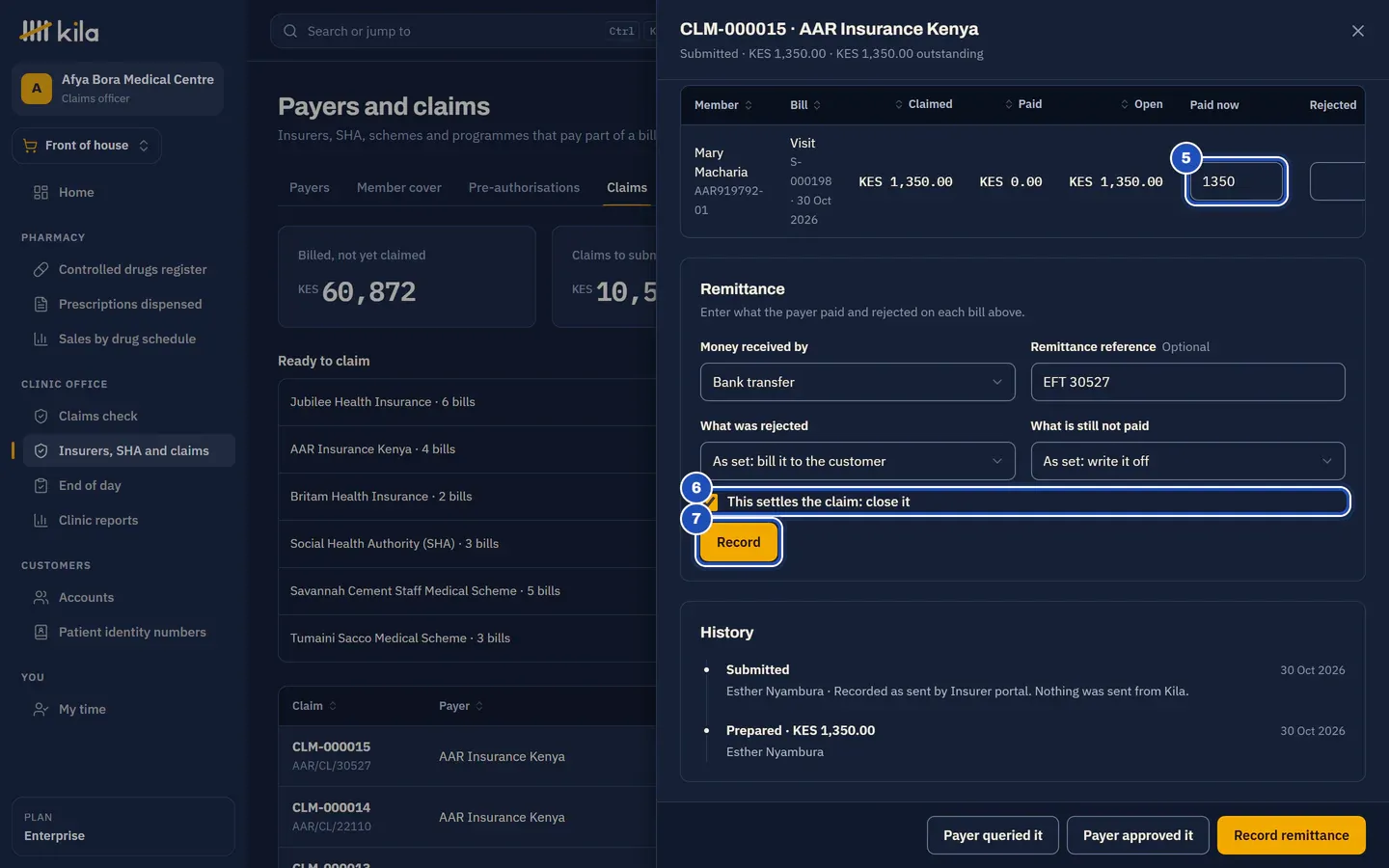The image size is (1389, 868).
Task: Sort claim bills by Open column
Action: tap(1141, 104)
